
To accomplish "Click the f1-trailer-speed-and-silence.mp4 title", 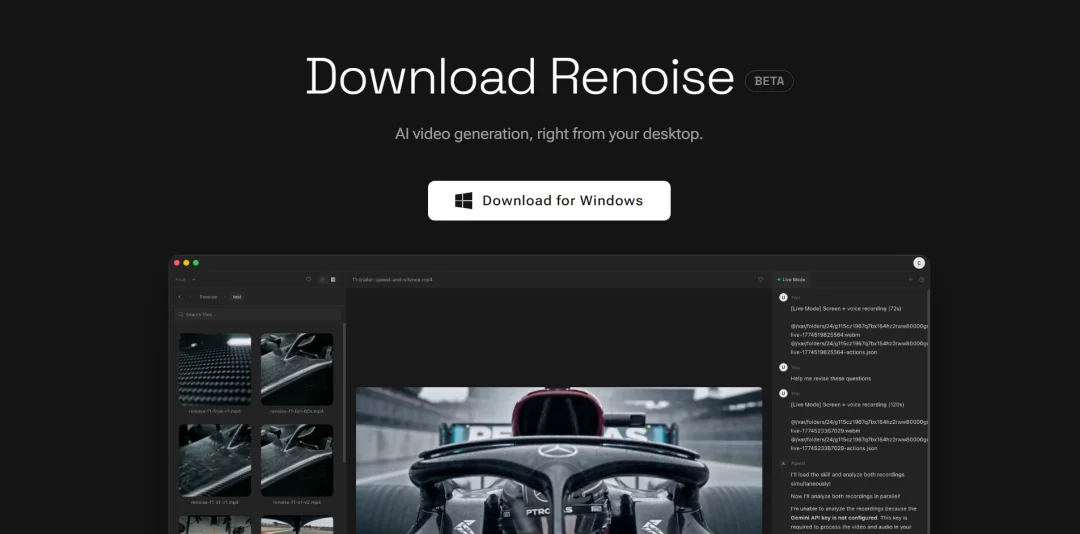I will point(392,280).
